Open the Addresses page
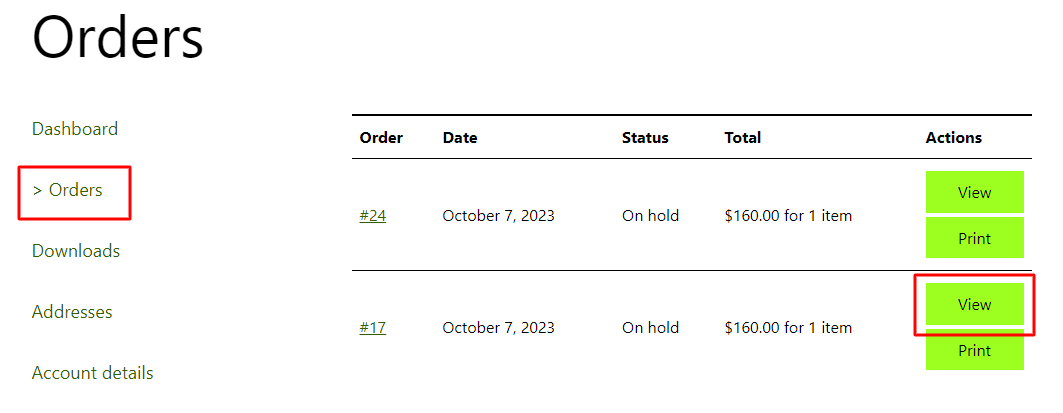This screenshot has width=1063, height=413. 72,312
